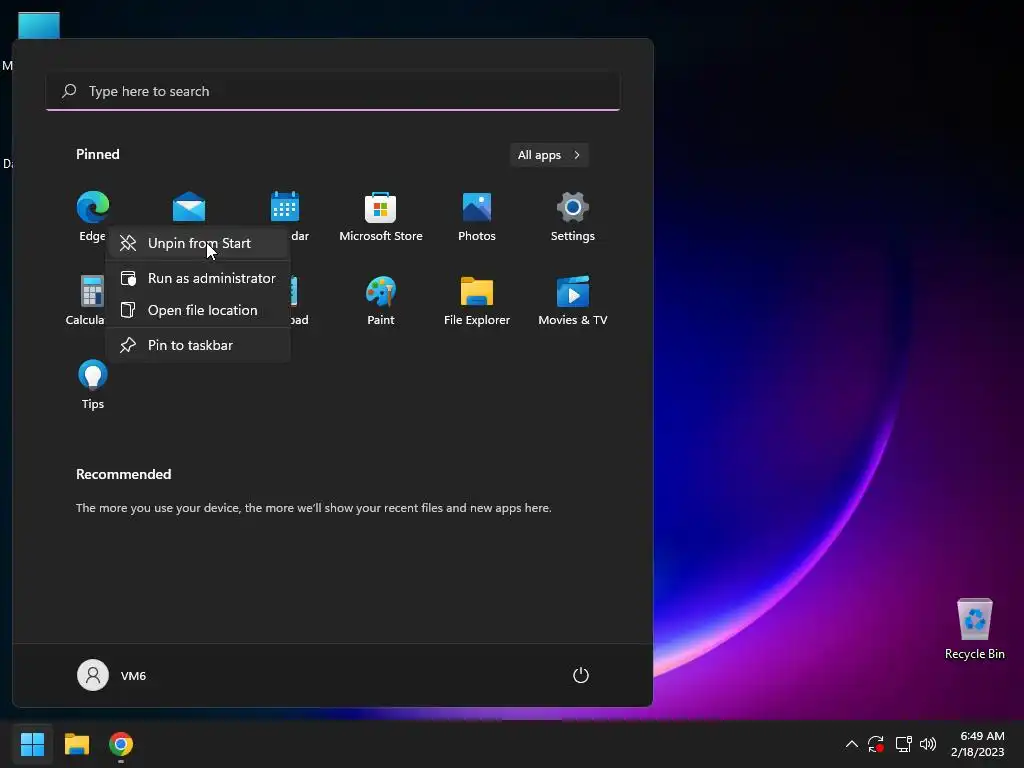Select the blue desktop icon at top left
Viewport: 1024px width, 768px height.
(39, 25)
